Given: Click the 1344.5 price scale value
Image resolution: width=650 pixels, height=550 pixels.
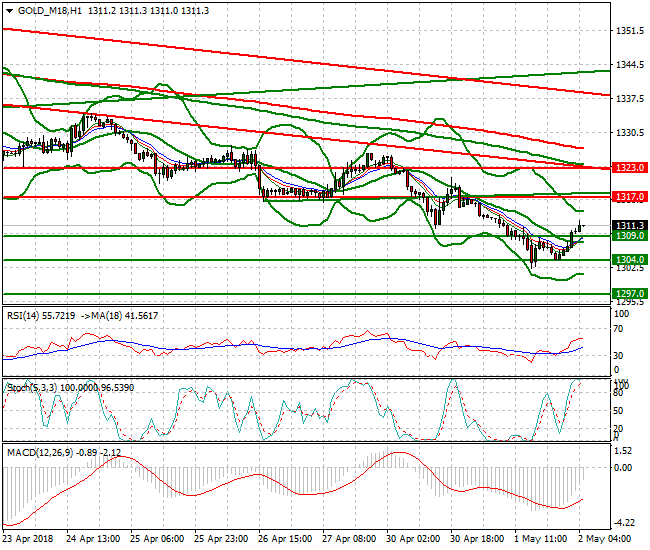Looking at the screenshot, I should tap(630, 65).
